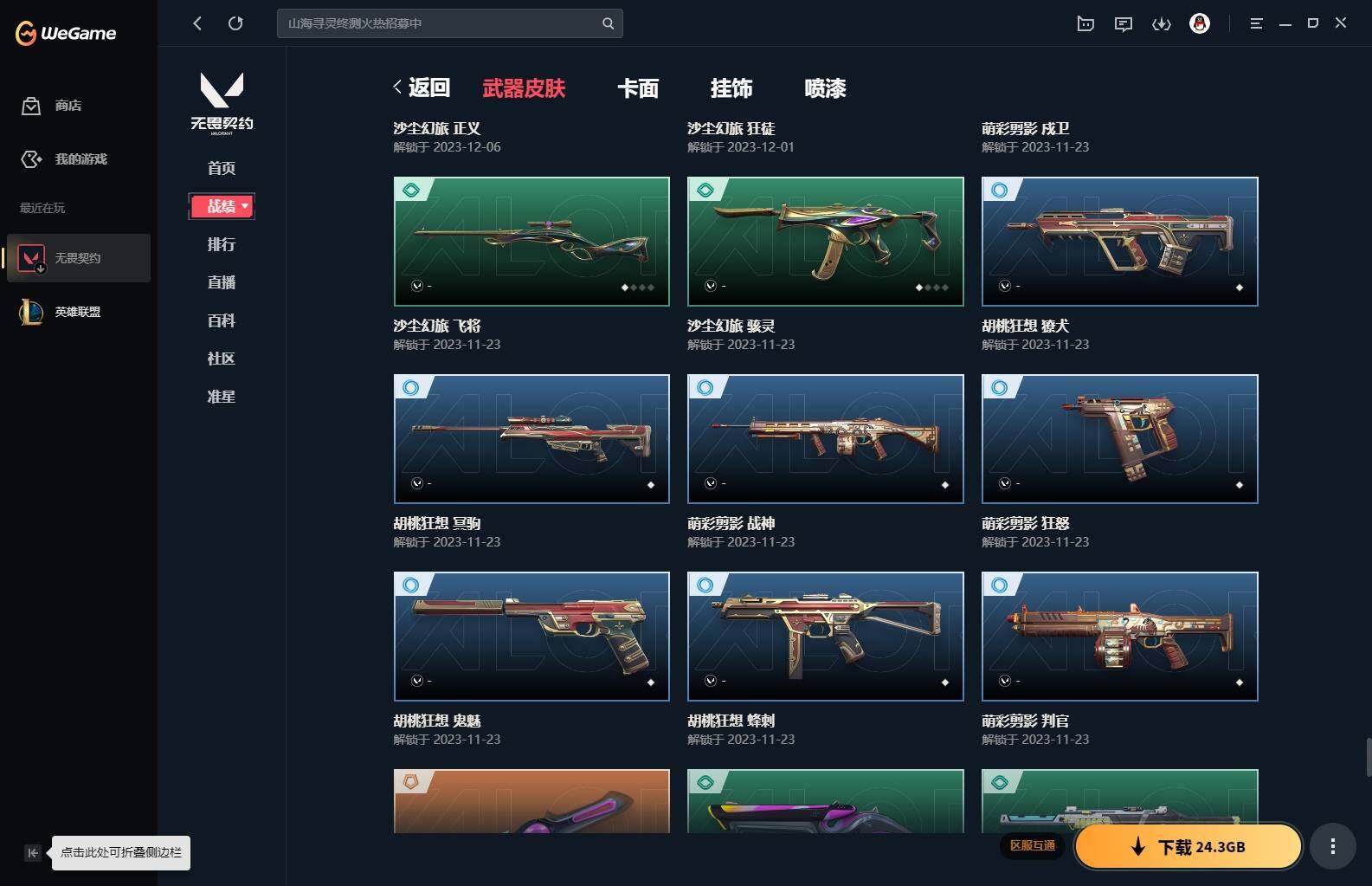Image resolution: width=1372 pixels, height=886 pixels.
Task: Collapse sidebar using the fold arrow icon
Action: (x=32, y=853)
